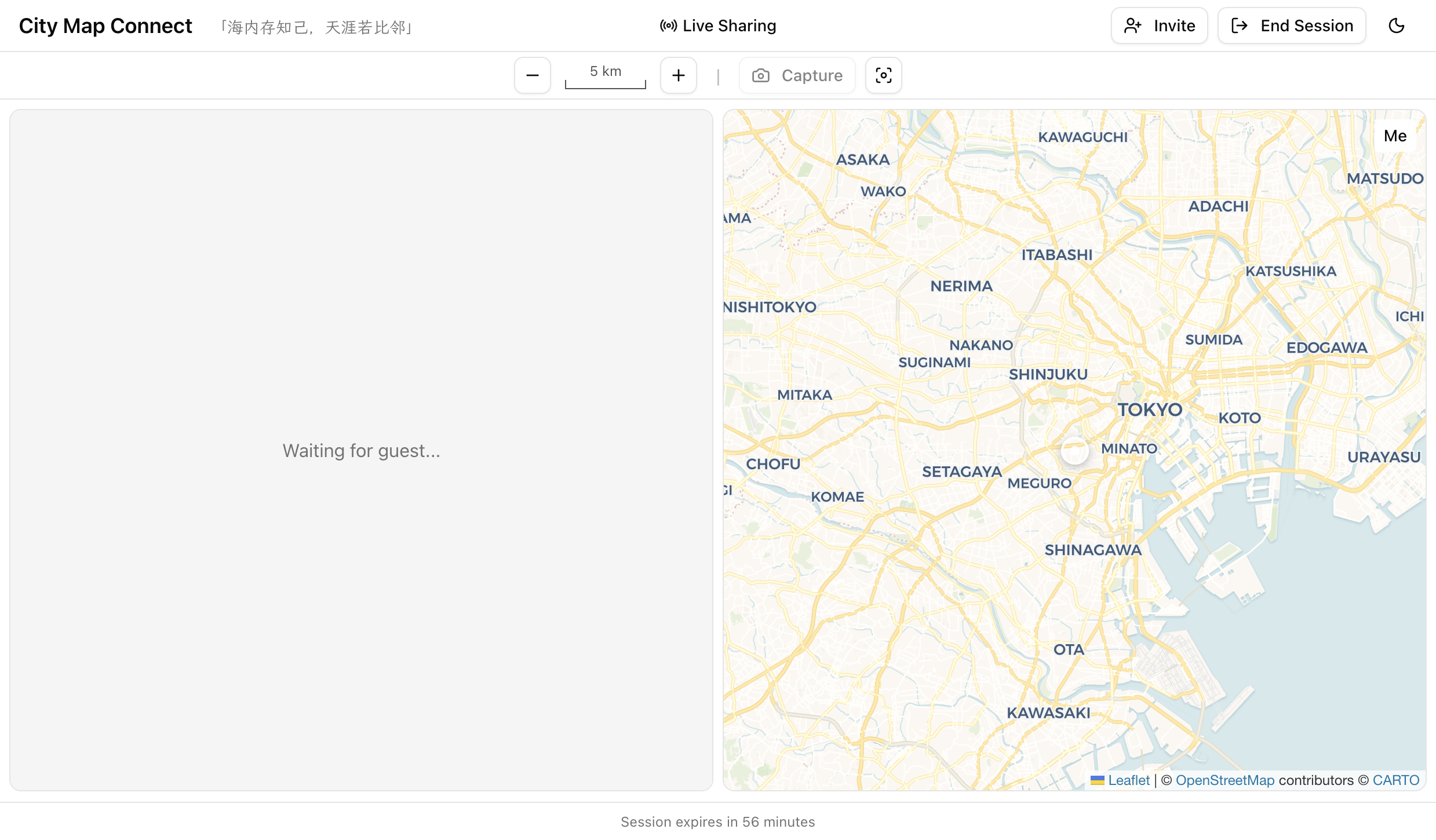Click the Invite button
Screen dimensions: 1436x840
1159,25
